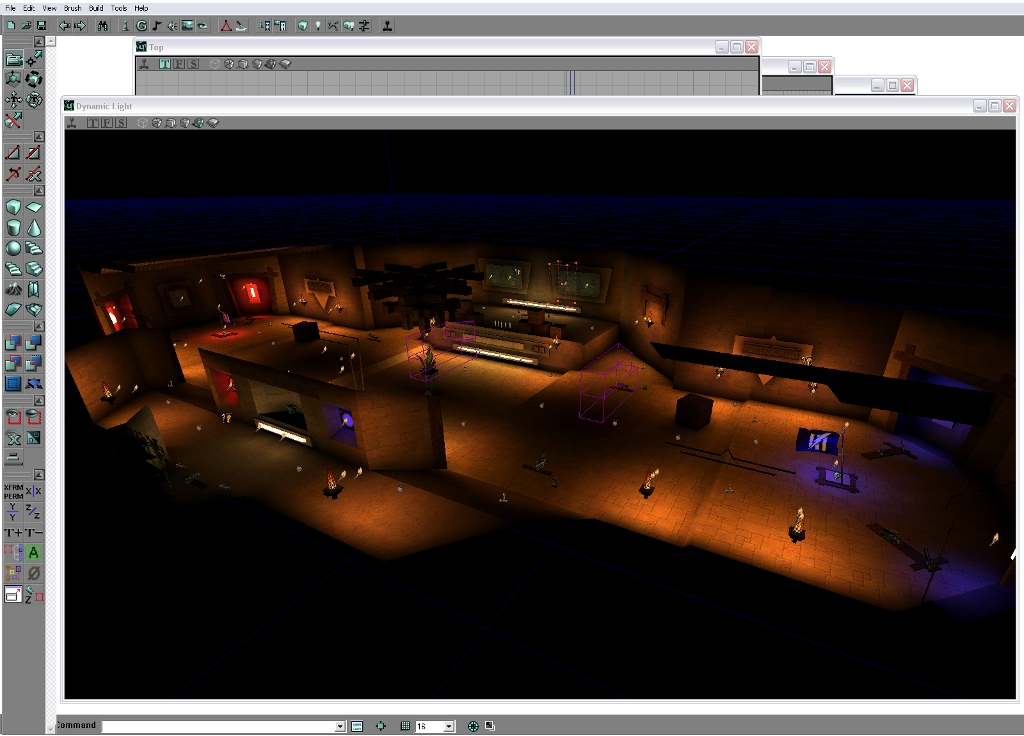Image resolution: width=1024 pixels, height=736 pixels.
Task: Open the grid size dropdown showing 16
Action: pyautogui.click(x=447, y=726)
